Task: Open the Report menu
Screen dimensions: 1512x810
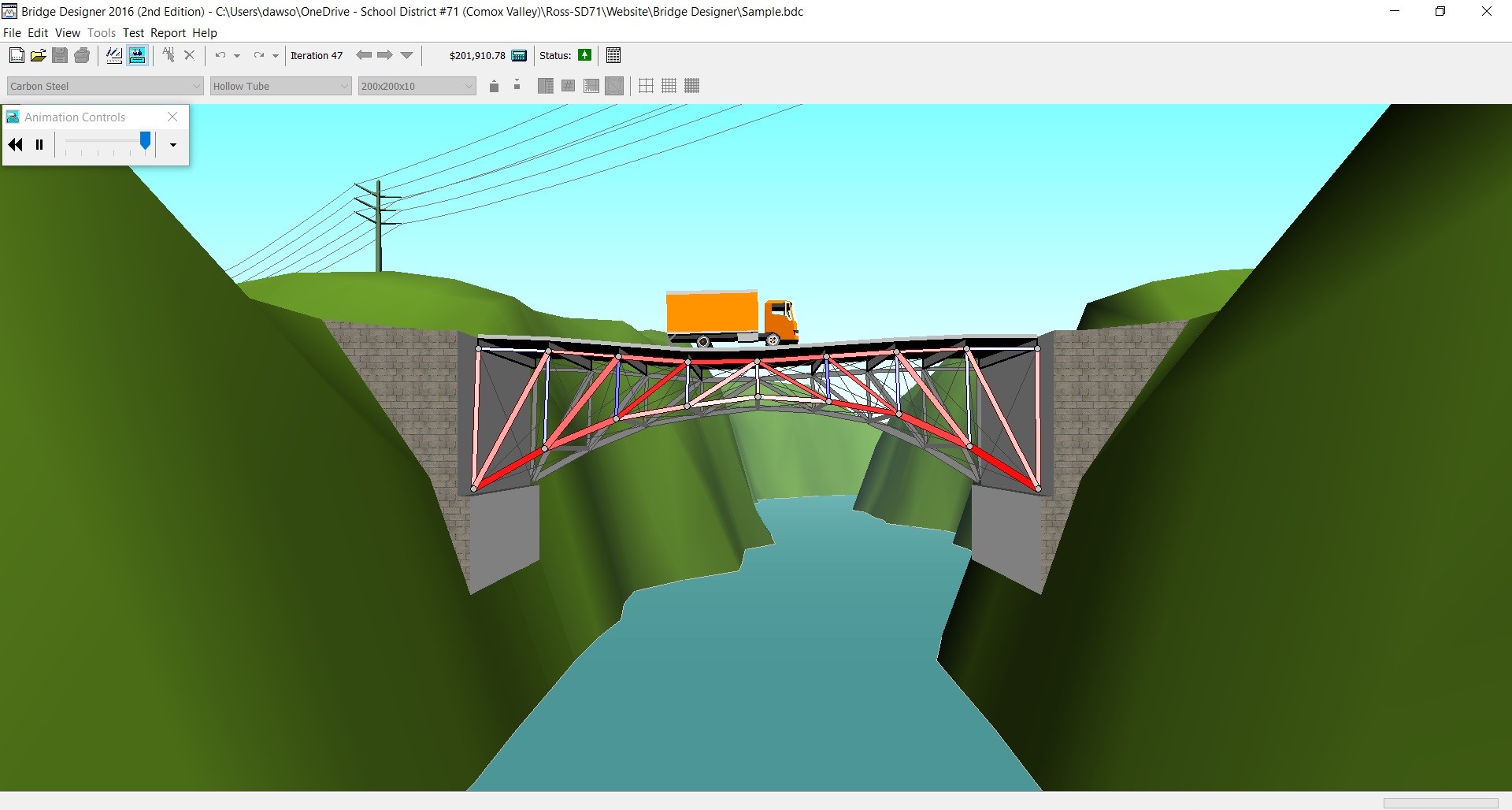Action: [x=168, y=32]
